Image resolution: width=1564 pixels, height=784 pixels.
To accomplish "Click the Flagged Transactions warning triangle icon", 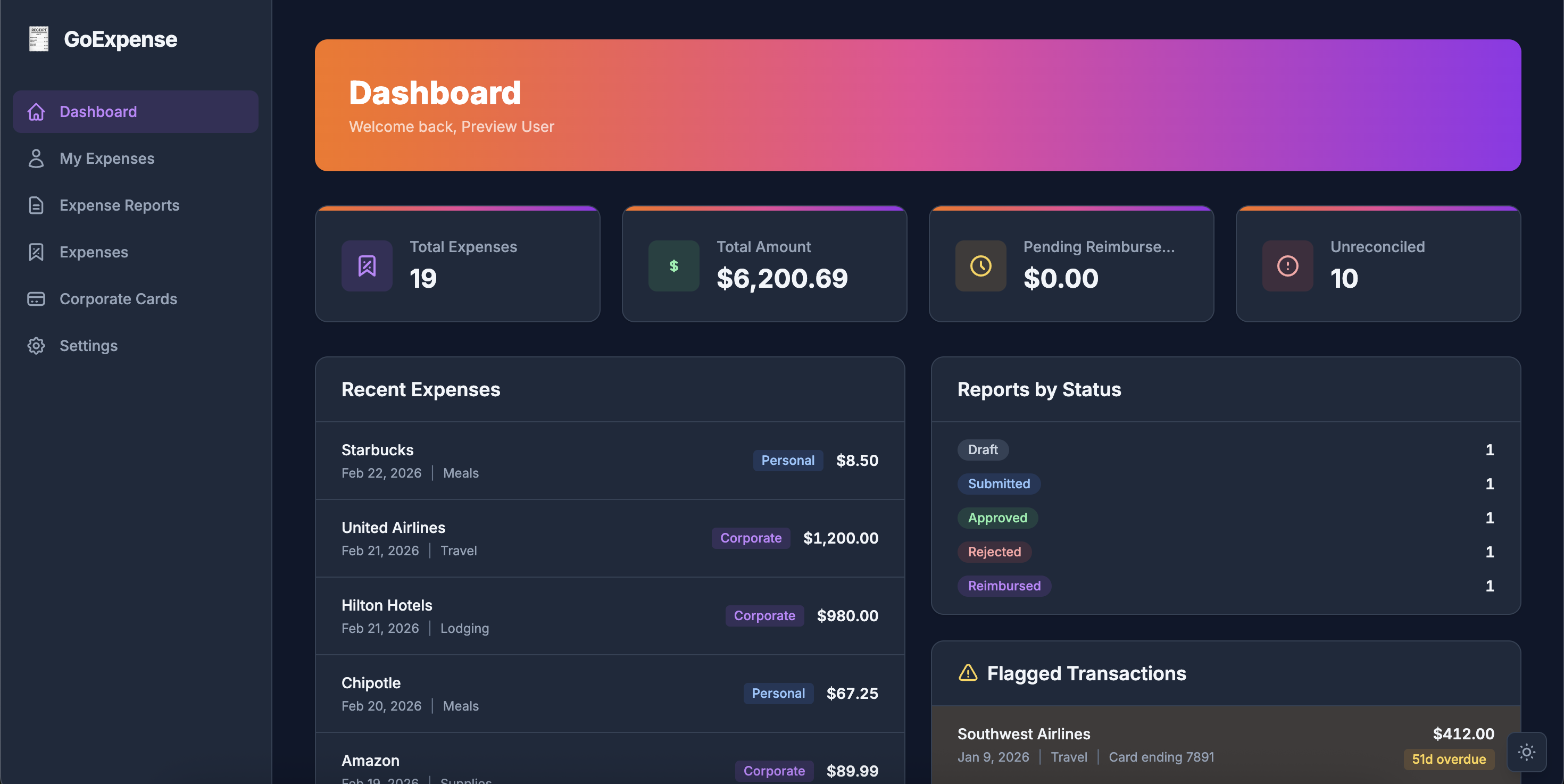I will tap(968, 673).
